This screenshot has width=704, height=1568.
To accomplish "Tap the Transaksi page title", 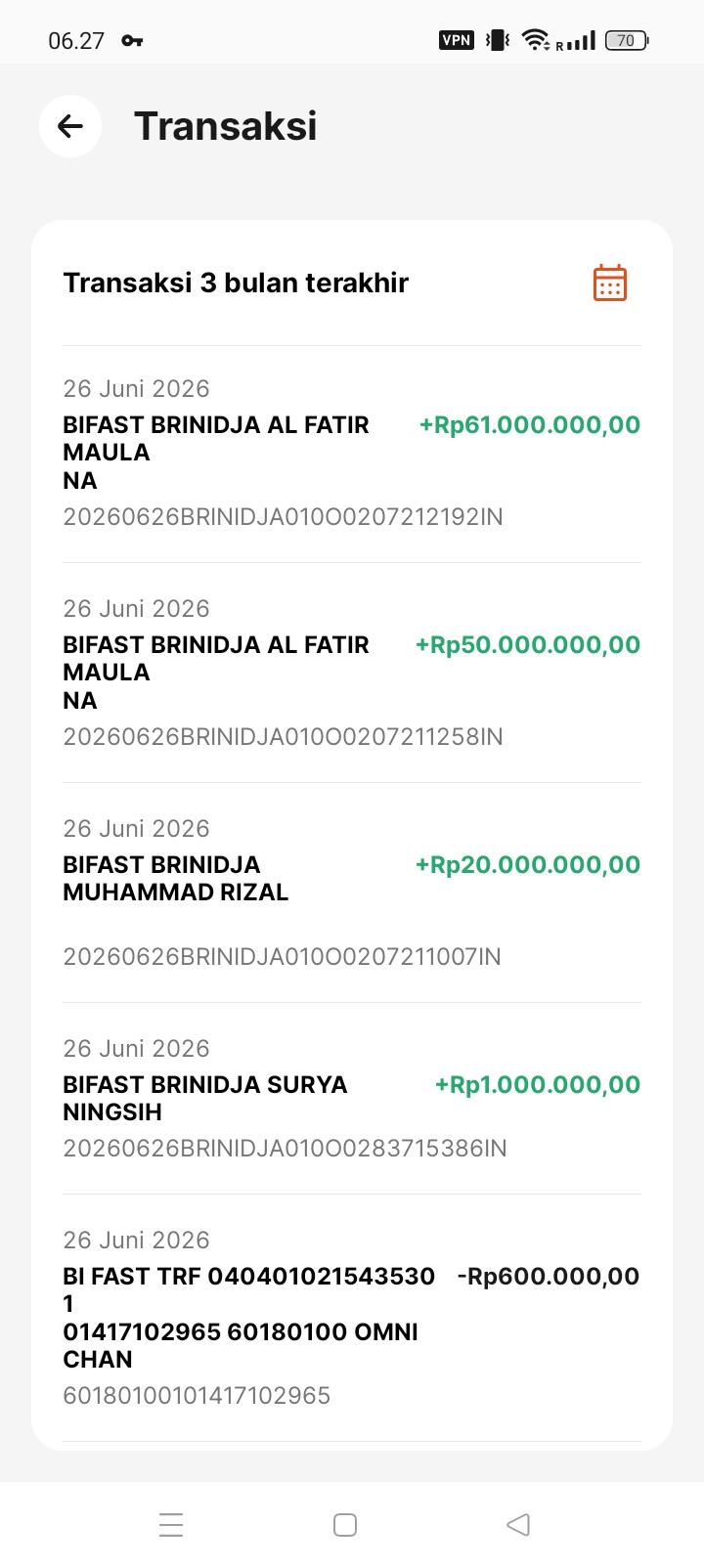I will [226, 126].
